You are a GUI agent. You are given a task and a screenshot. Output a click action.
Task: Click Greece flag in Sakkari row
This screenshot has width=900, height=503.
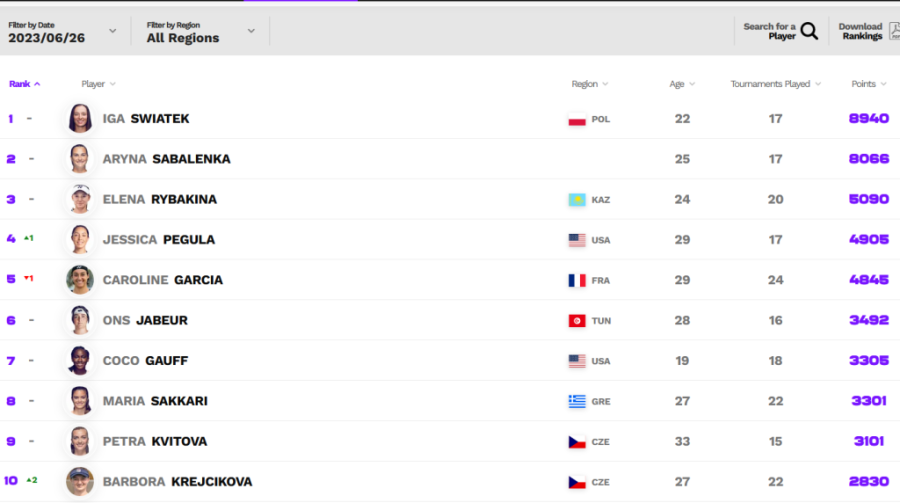pos(577,401)
